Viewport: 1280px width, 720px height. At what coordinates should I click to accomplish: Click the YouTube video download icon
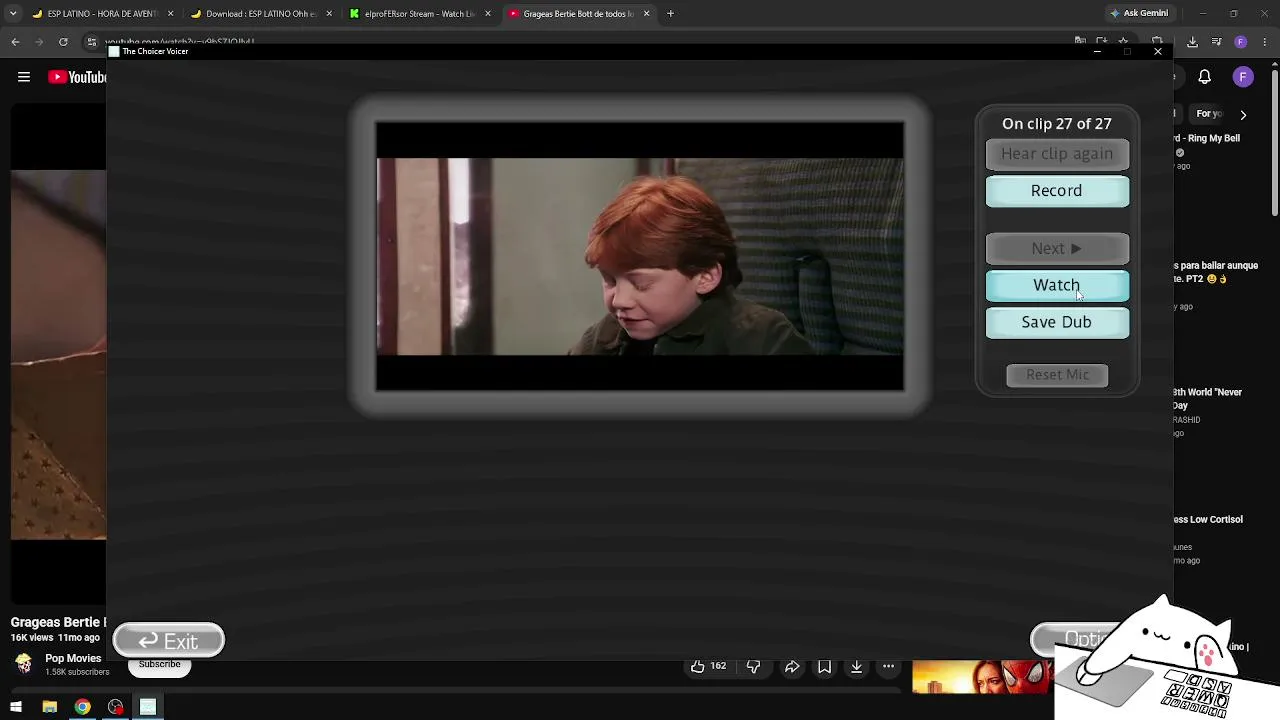[856, 666]
